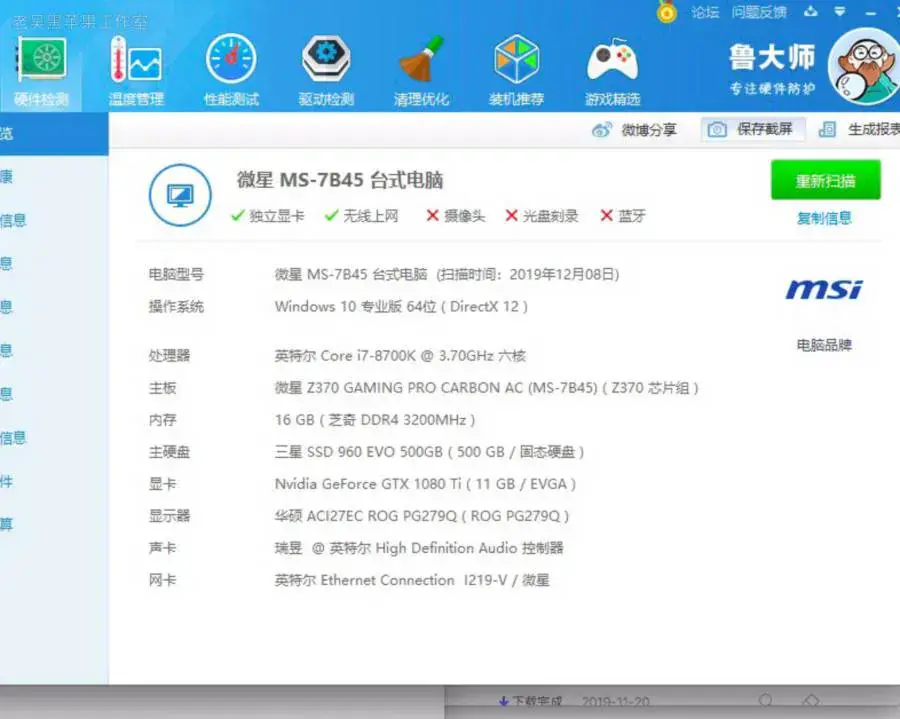Select the High Definition Audio sound card value
Screen dimensions: 900x719
click(x=419, y=548)
